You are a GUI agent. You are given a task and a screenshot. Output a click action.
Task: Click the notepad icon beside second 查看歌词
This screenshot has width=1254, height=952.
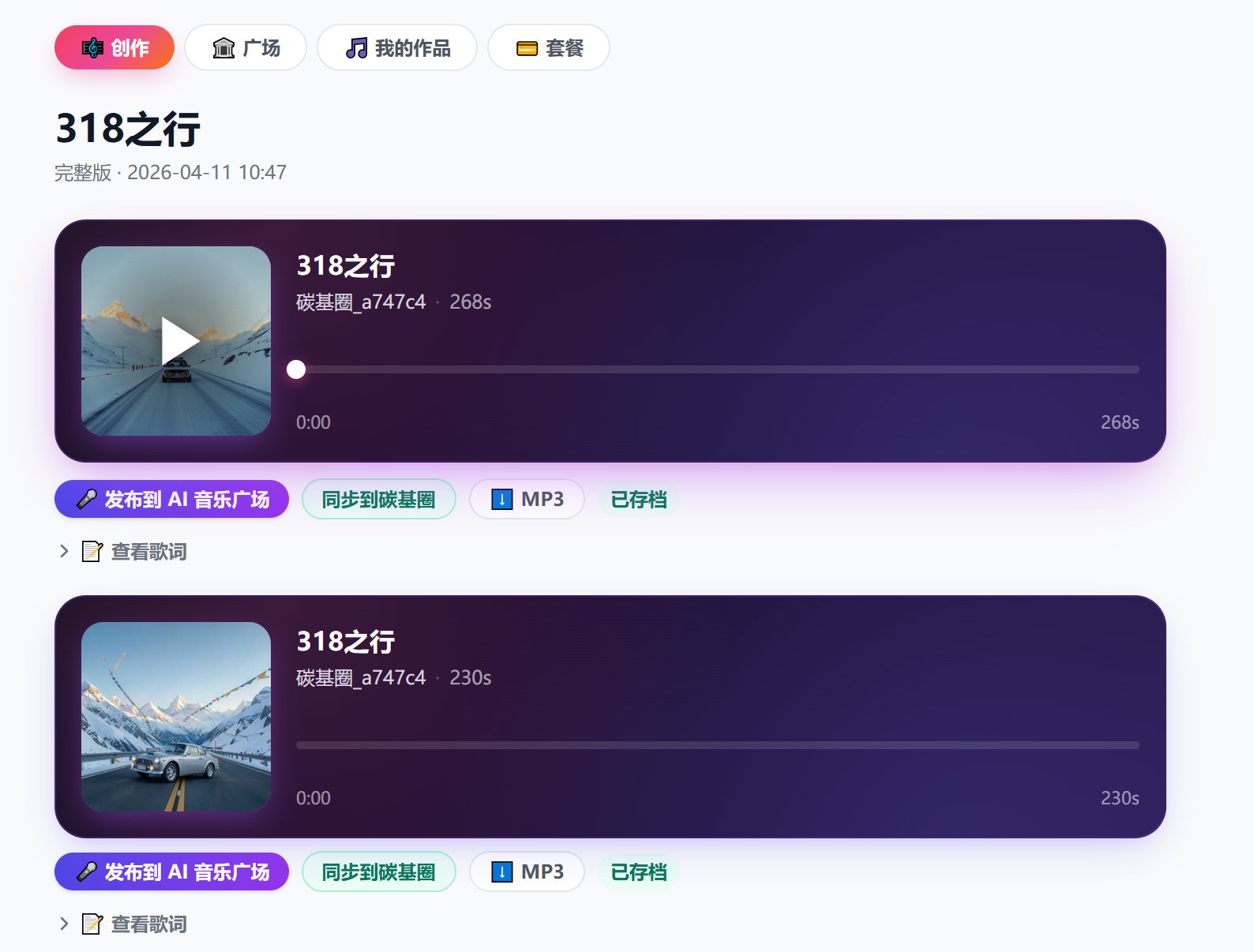click(92, 924)
